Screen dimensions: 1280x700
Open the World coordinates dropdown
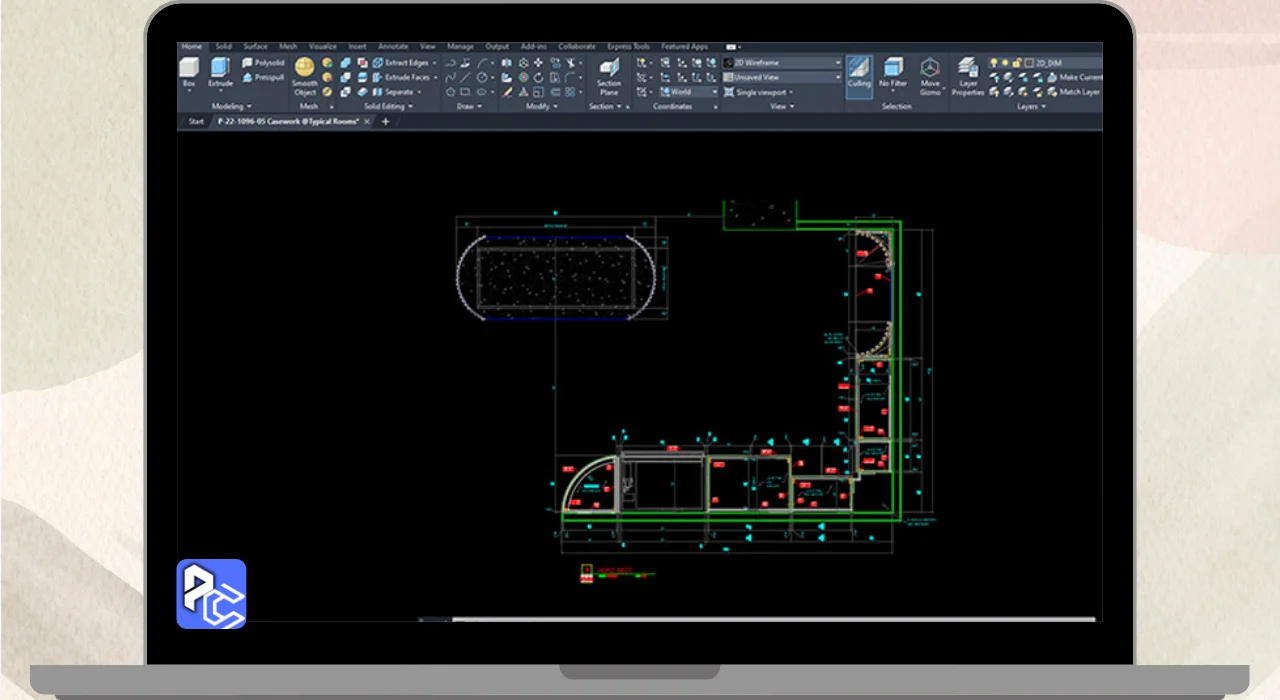point(692,92)
